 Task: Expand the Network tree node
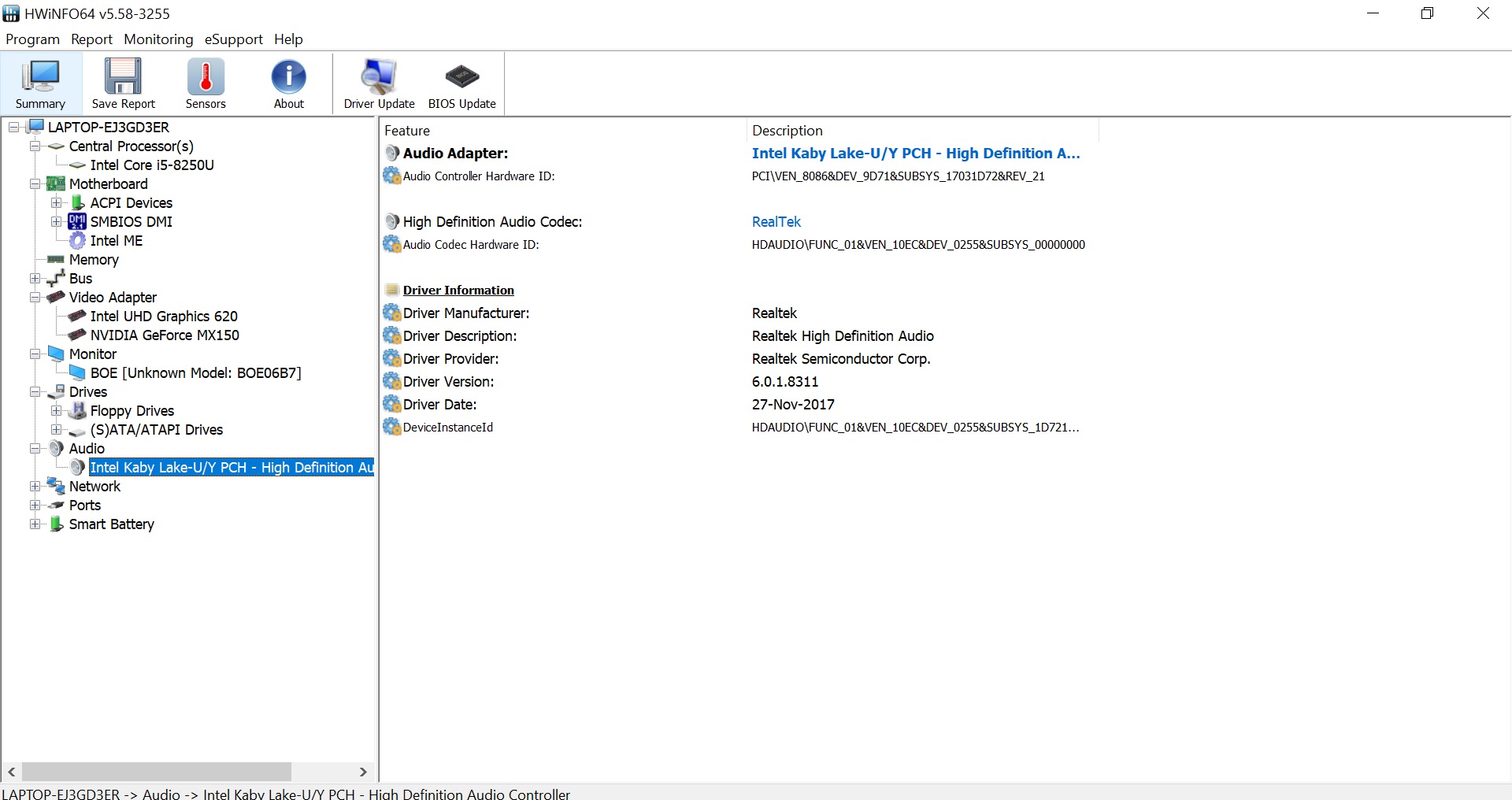click(35, 486)
